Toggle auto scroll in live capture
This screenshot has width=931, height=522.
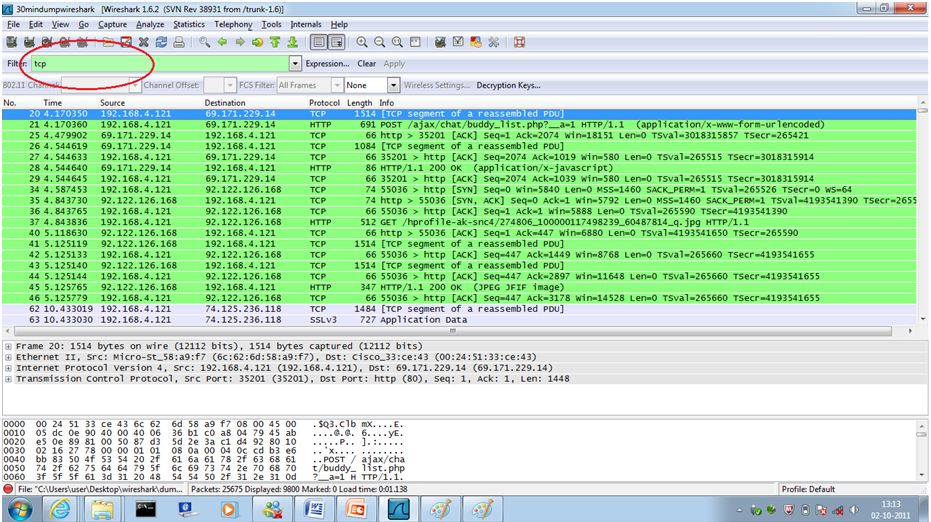[x=337, y=43]
